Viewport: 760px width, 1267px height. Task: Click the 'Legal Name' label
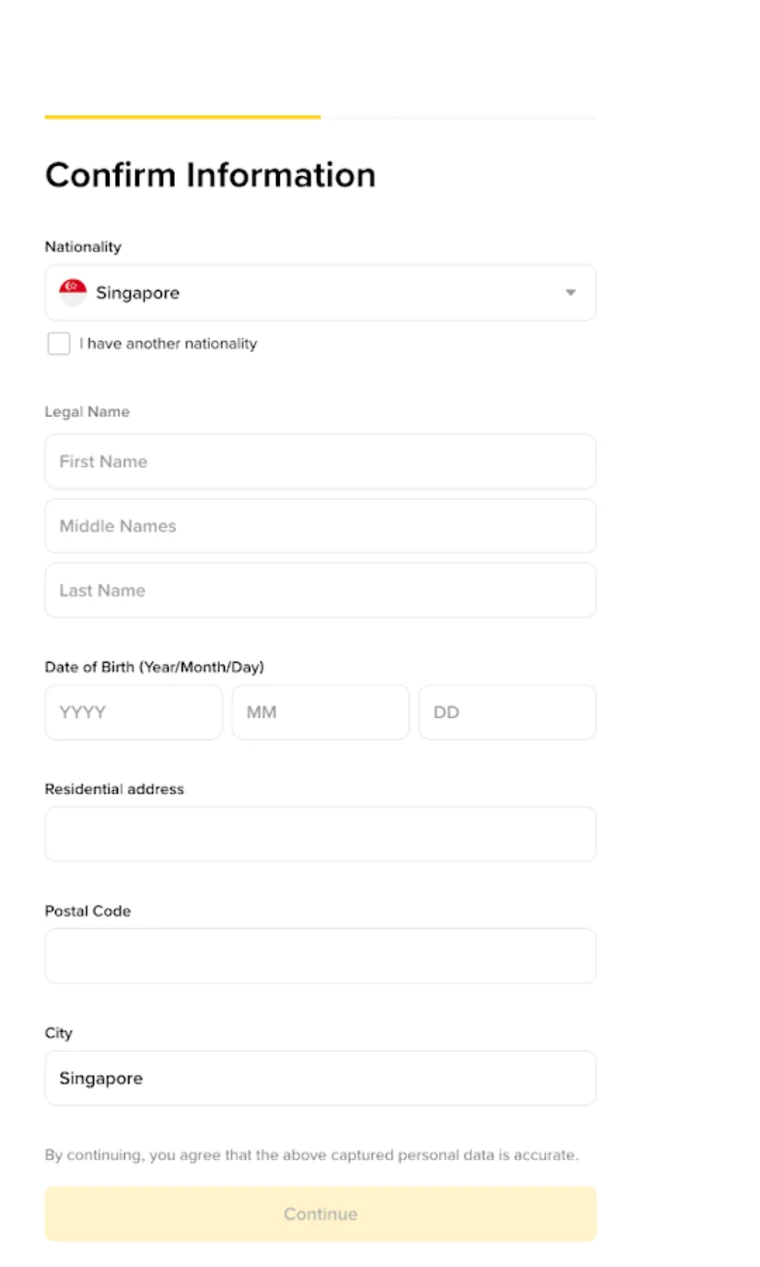(x=87, y=412)
